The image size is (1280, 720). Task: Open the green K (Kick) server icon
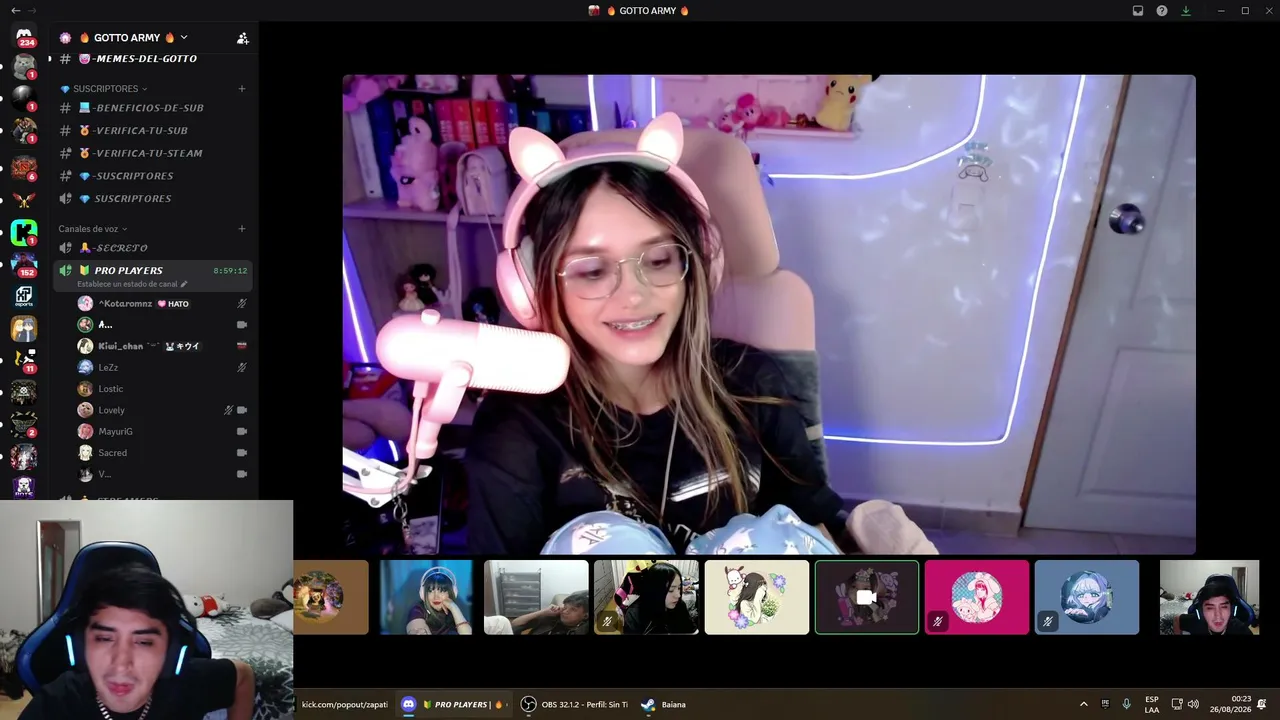tap(24, 232)
